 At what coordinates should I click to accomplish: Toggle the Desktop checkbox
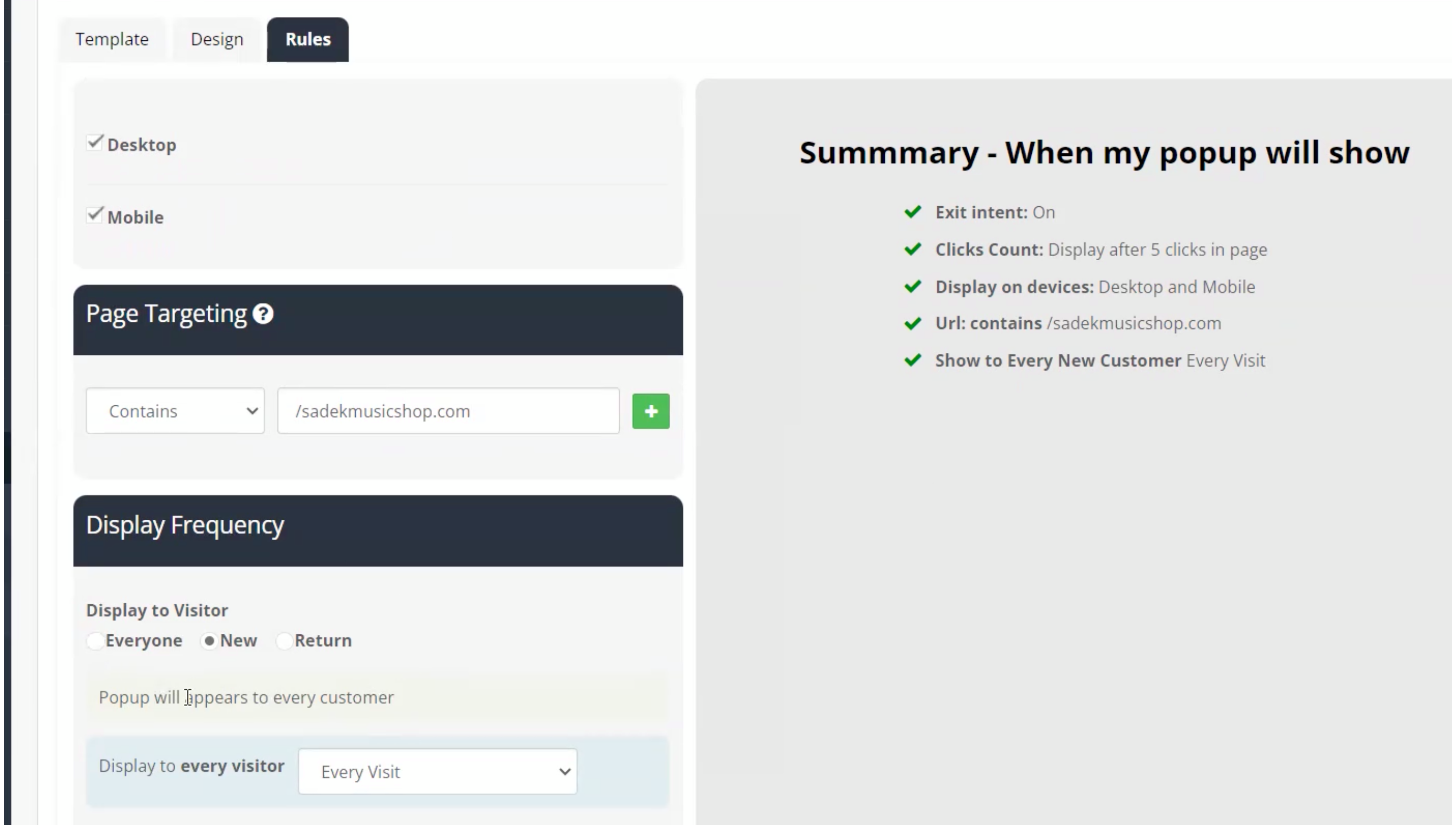[x=95, y=143]
